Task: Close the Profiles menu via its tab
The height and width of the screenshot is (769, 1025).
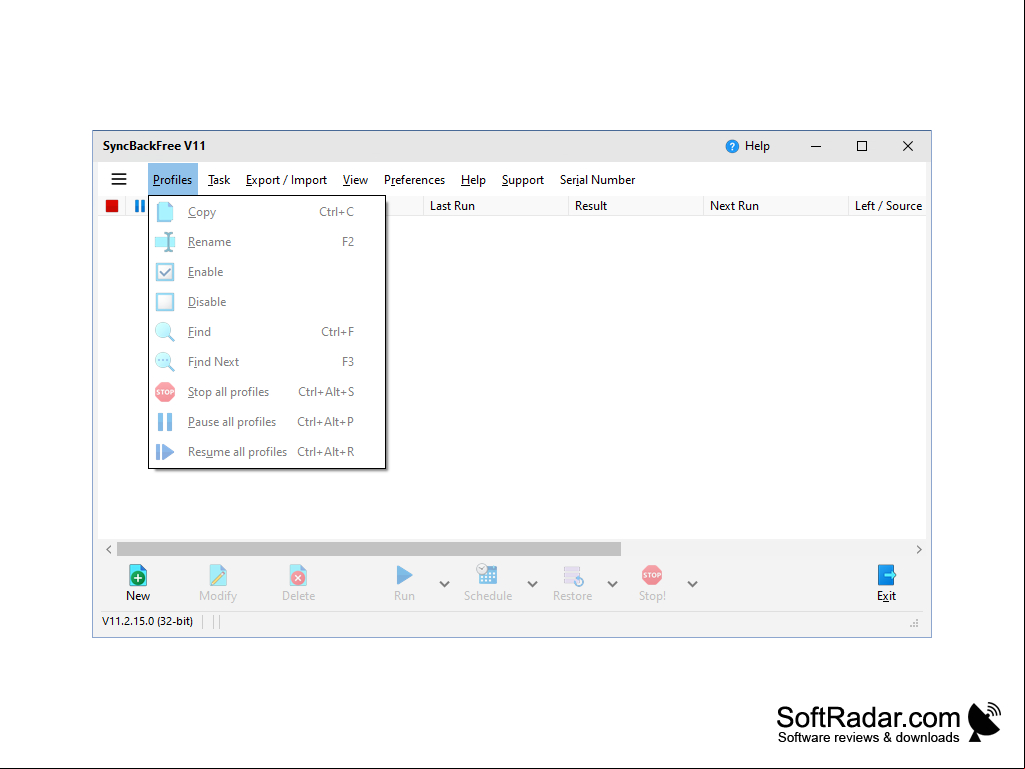Action: tap(173, 180)
